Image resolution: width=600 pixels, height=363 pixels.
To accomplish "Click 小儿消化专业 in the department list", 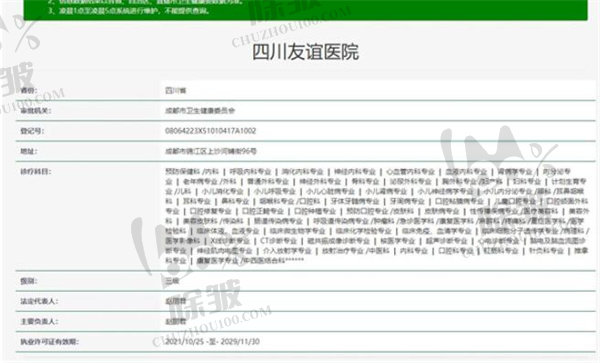I will pos(222,191).
